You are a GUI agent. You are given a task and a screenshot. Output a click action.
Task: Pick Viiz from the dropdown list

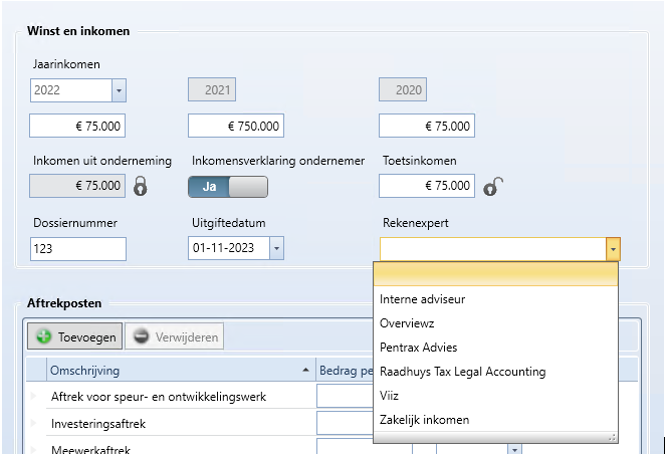click(389, 396)
